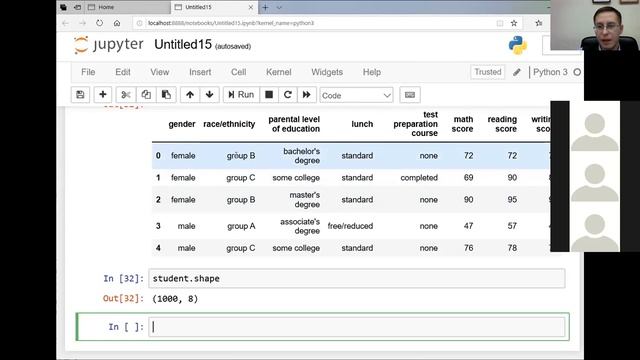This screenshot has height=360, width=640.
Task: Open the browser favorites list icon
Action: pos(539,23)
